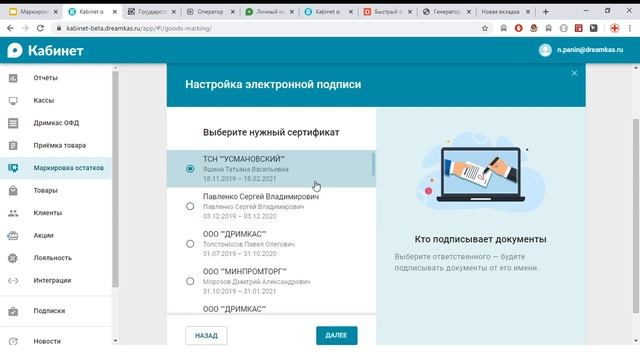
Task: Open the Акции icon
Action: 13,235
